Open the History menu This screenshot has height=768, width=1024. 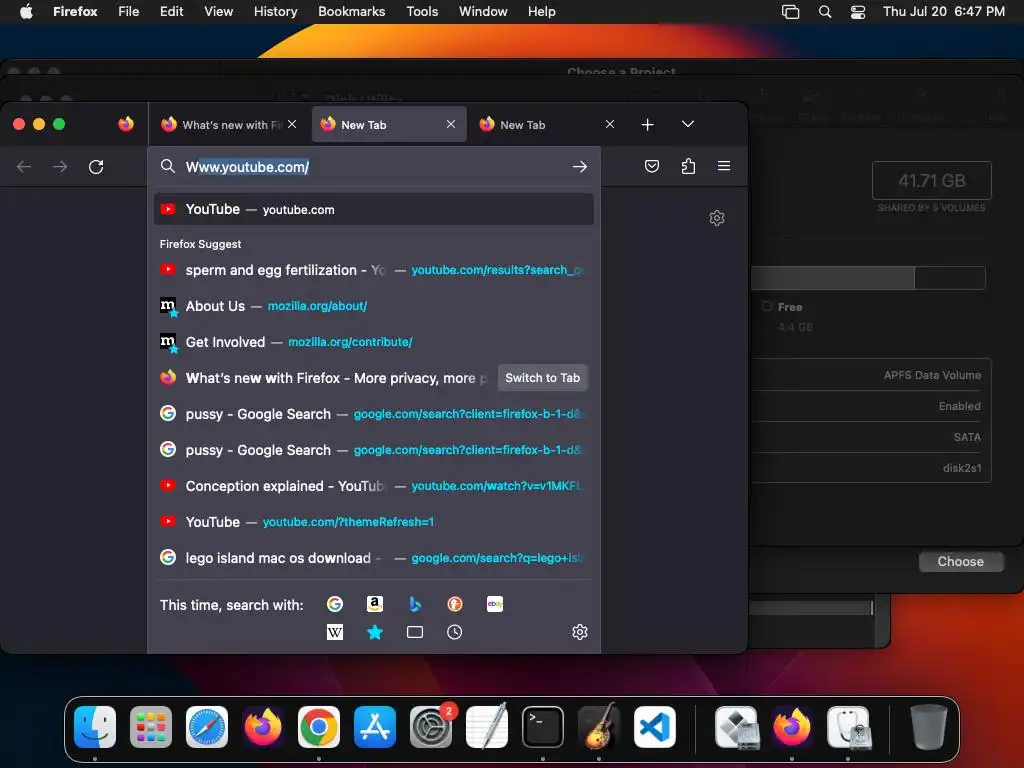click(276, 12)
